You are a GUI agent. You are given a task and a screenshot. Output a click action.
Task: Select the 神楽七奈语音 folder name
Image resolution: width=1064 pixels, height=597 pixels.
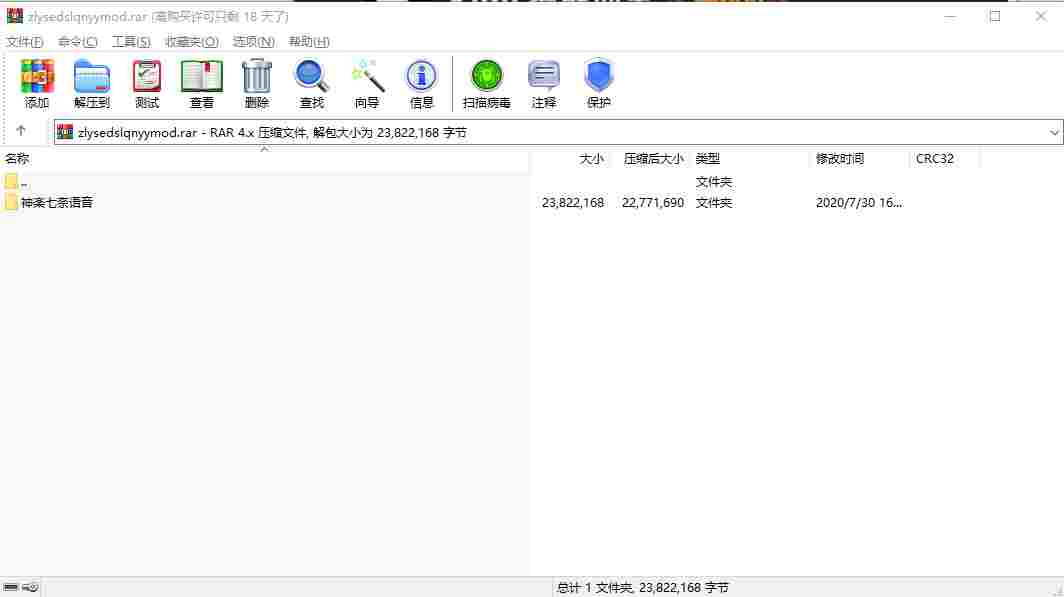click(x=57, y=202)
